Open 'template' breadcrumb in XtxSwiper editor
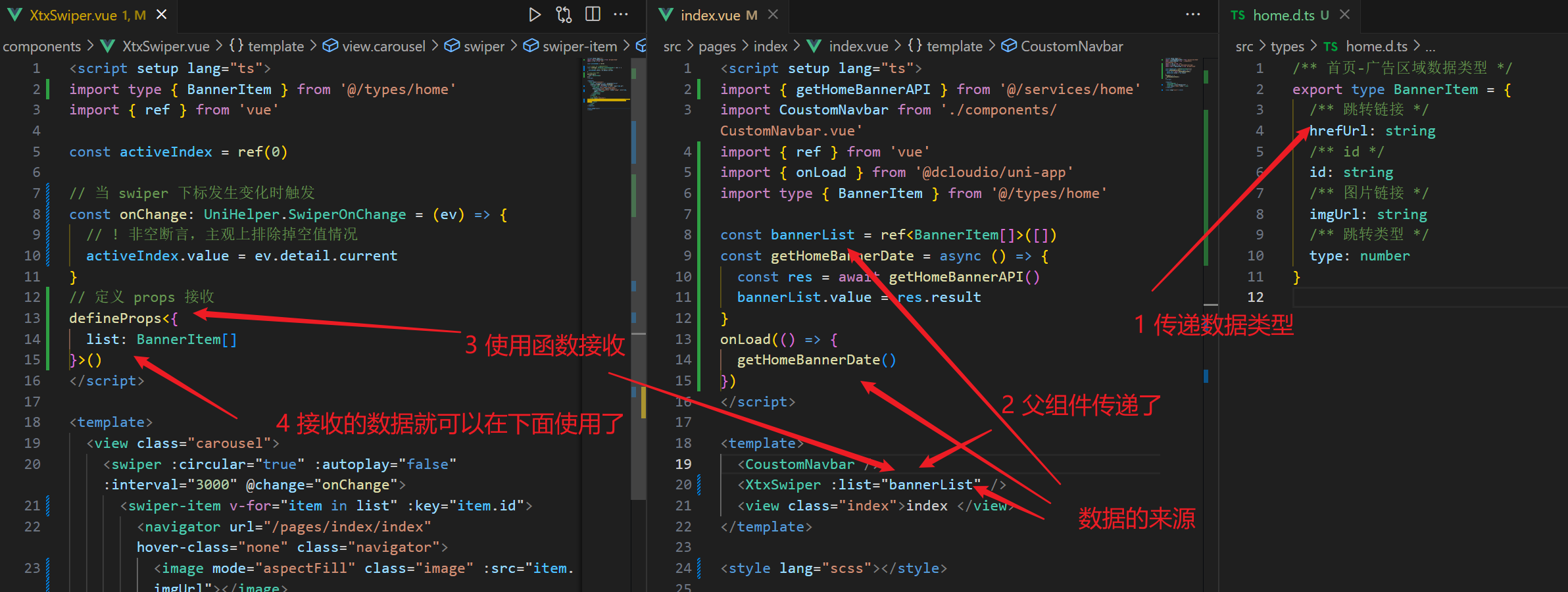Viewport: 1568px width, 592px height. coord(276,47)
